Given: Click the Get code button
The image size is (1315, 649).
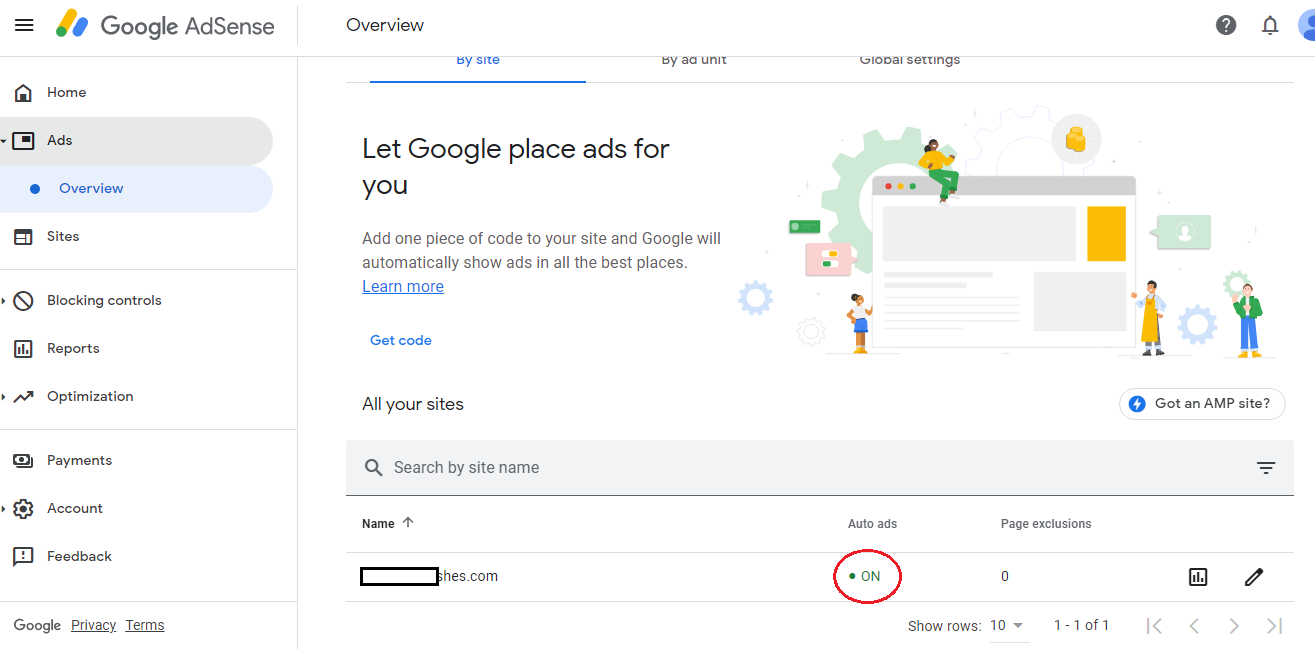Looking at the screenshot, I should point(401,340).
